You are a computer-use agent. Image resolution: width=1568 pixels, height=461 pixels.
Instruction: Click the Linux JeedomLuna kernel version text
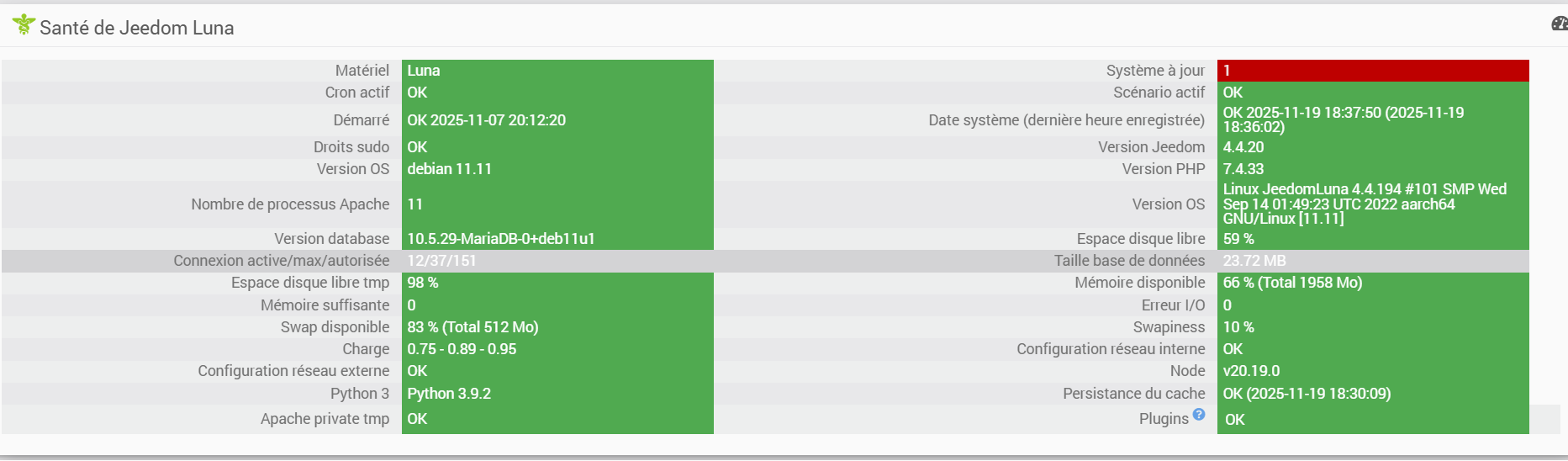coord(1364,204)
